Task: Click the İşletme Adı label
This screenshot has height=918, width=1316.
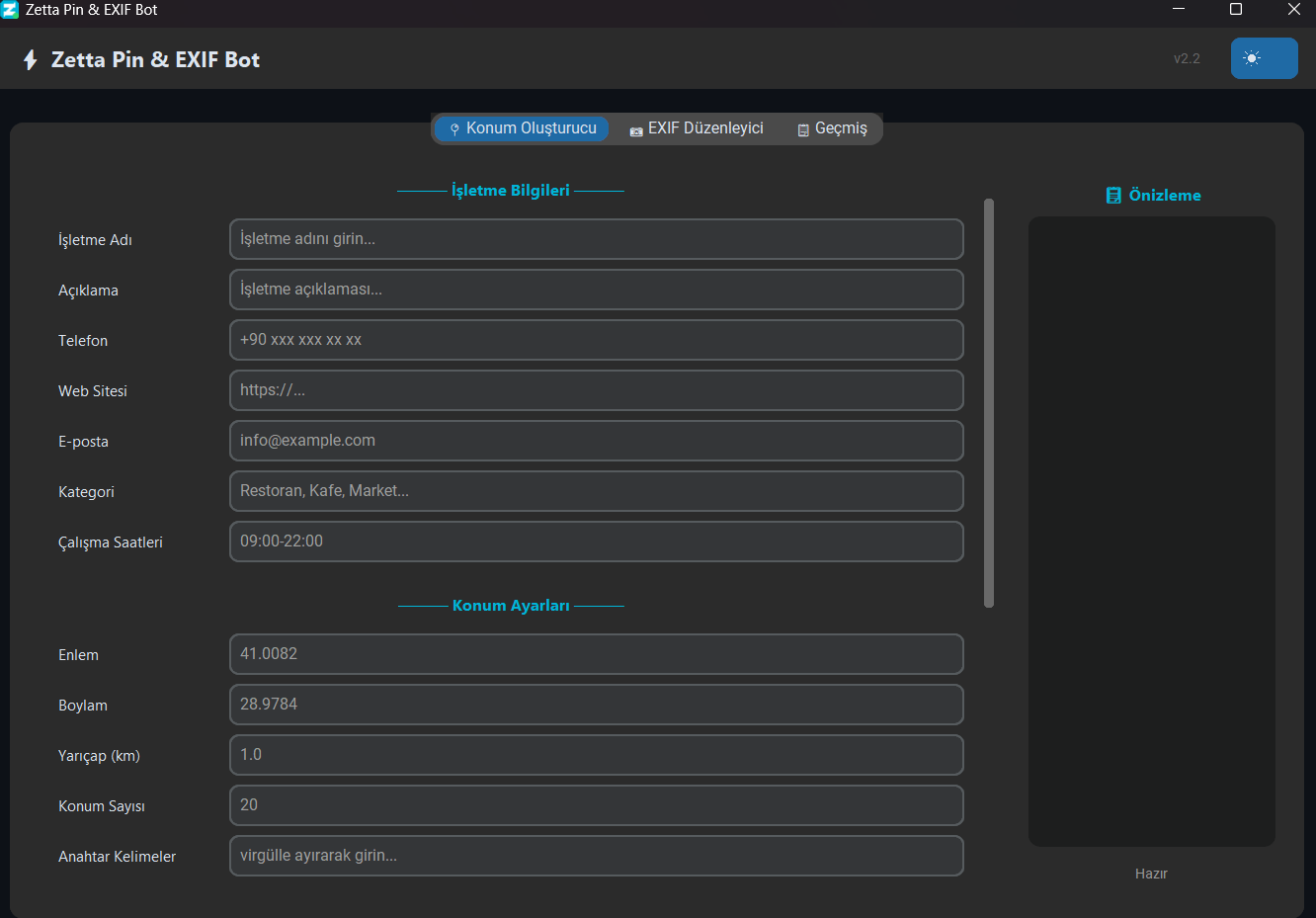Action: coord(95,240)
